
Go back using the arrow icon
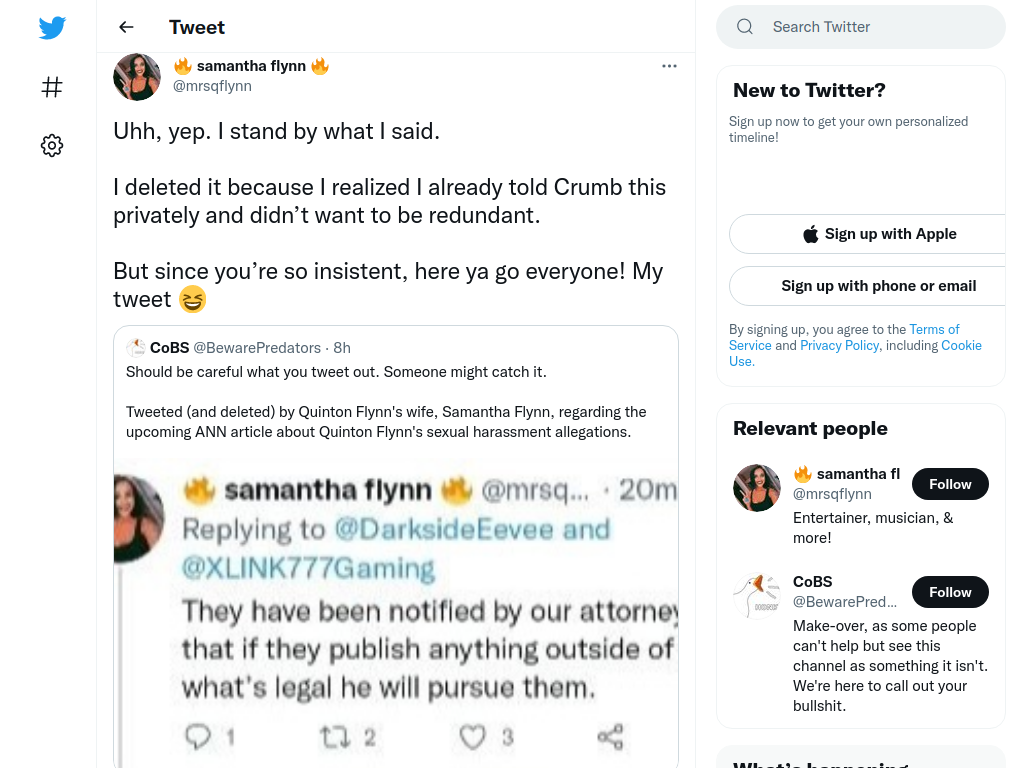click(126, 27)
